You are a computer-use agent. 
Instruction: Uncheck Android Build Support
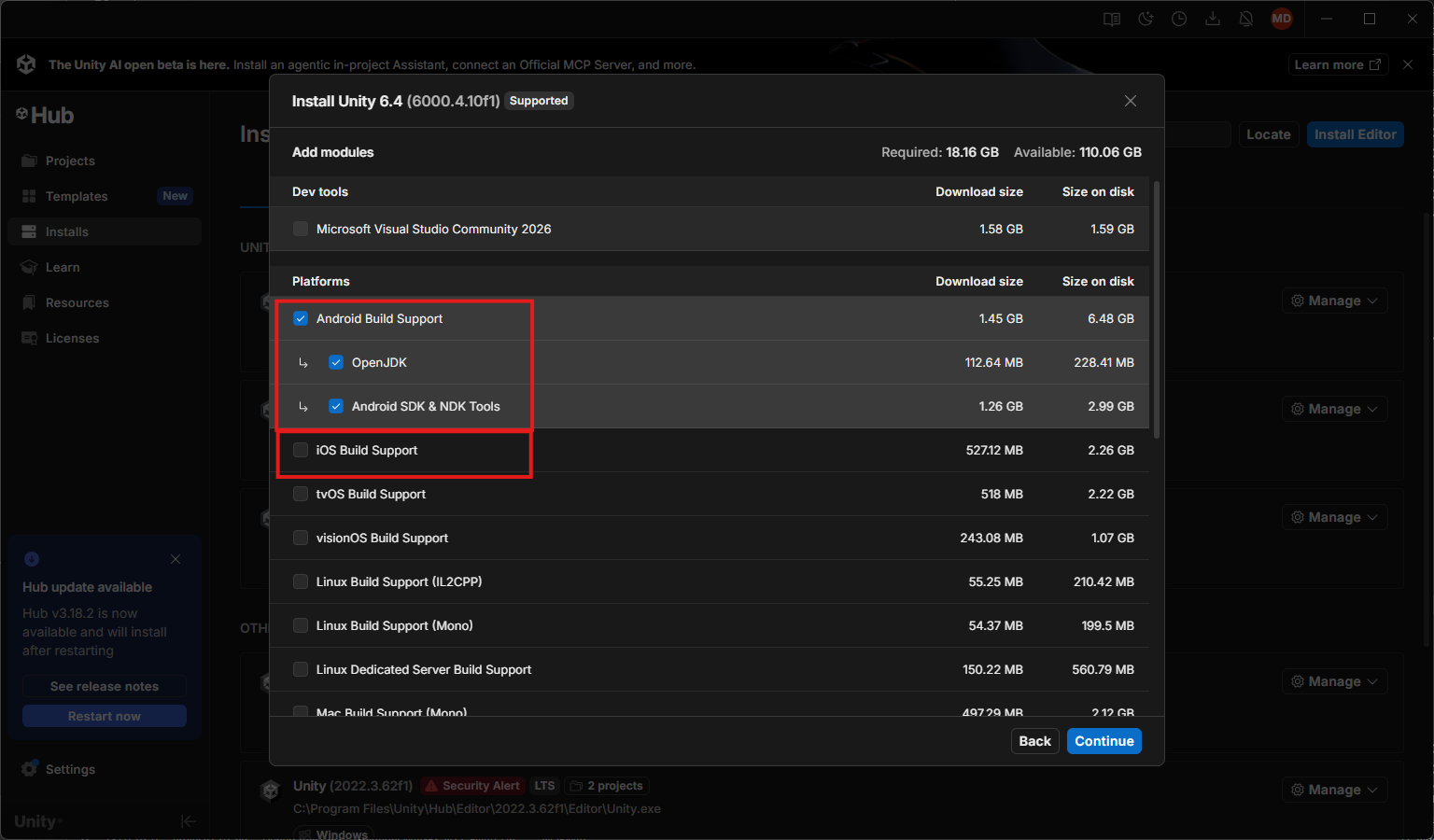301,318
